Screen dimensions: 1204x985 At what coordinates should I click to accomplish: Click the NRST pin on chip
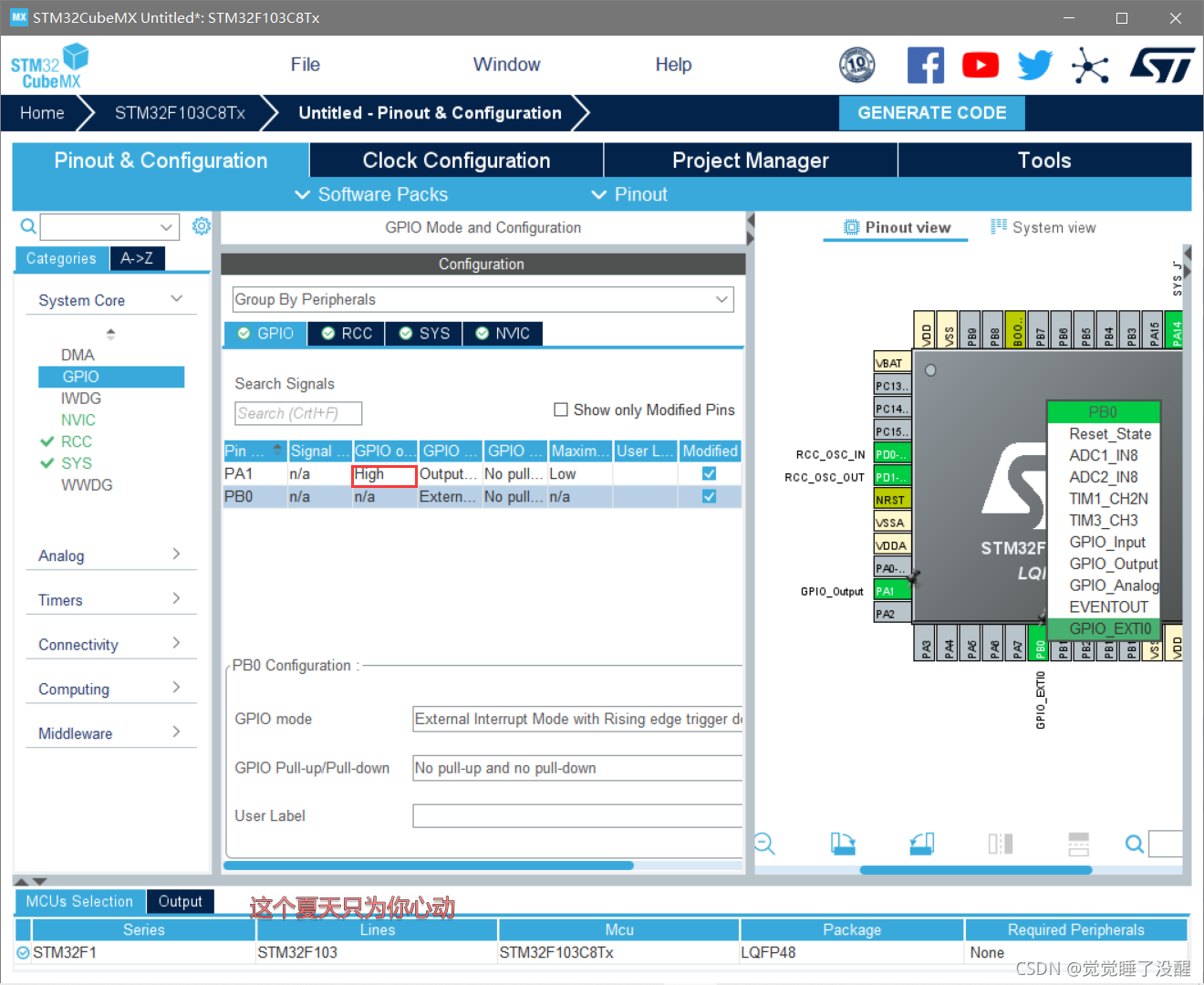pyautogui.click(x=892, y=500)
